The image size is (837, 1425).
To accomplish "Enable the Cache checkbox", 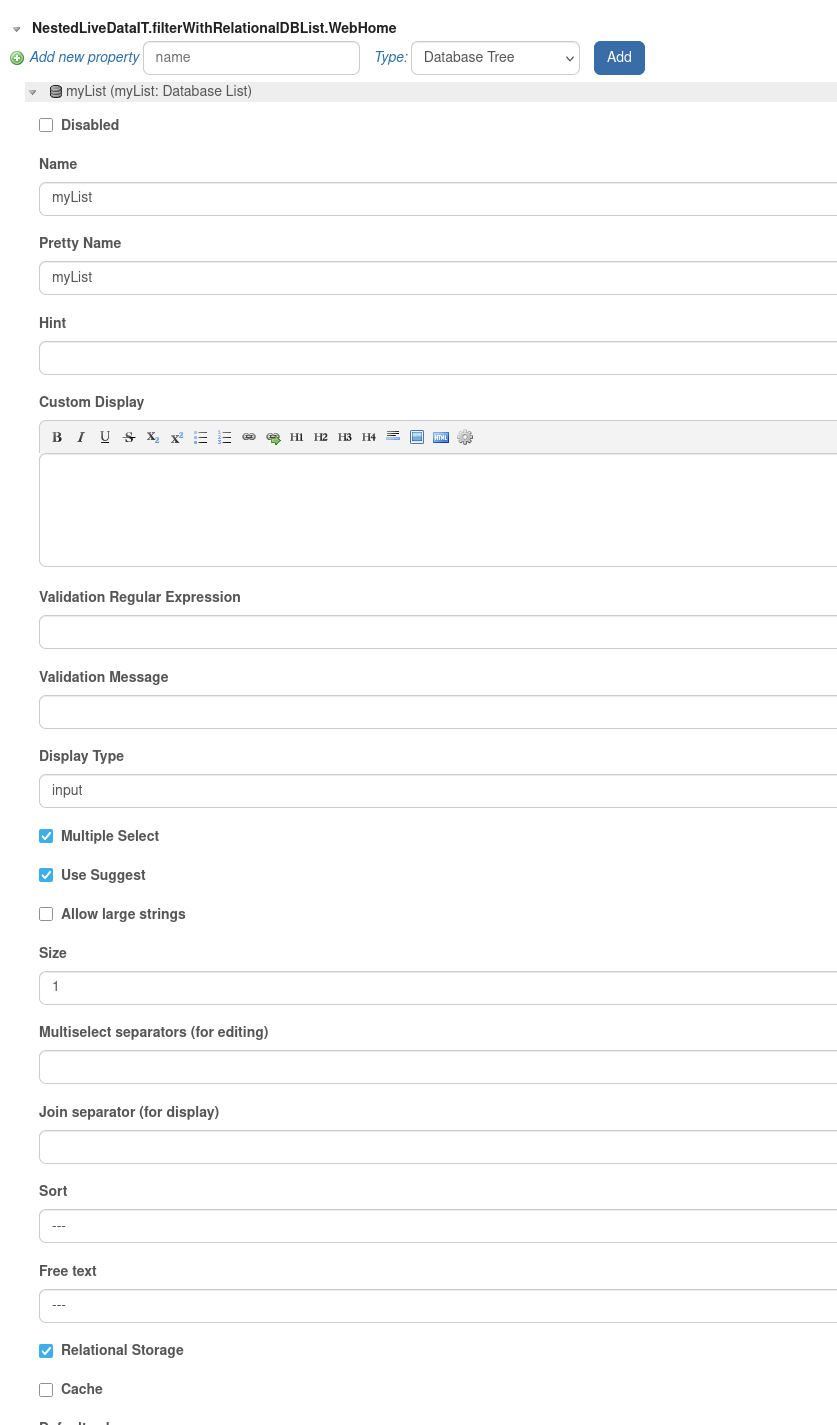I will tap(46, 1389).
